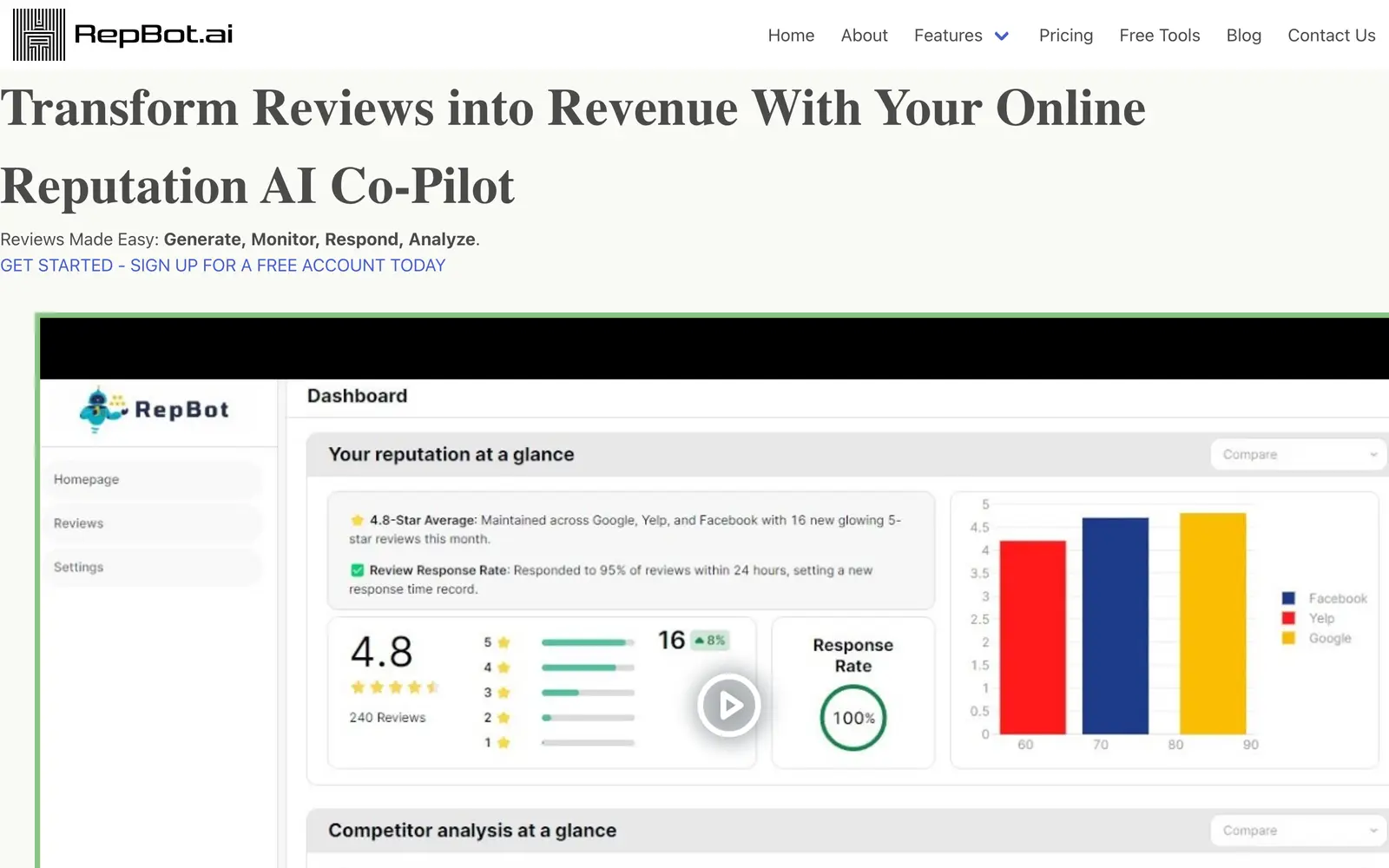Click the yellow bar in the chart
Viewport: 1389px width, 868px height.
[x=1213, y=623]
